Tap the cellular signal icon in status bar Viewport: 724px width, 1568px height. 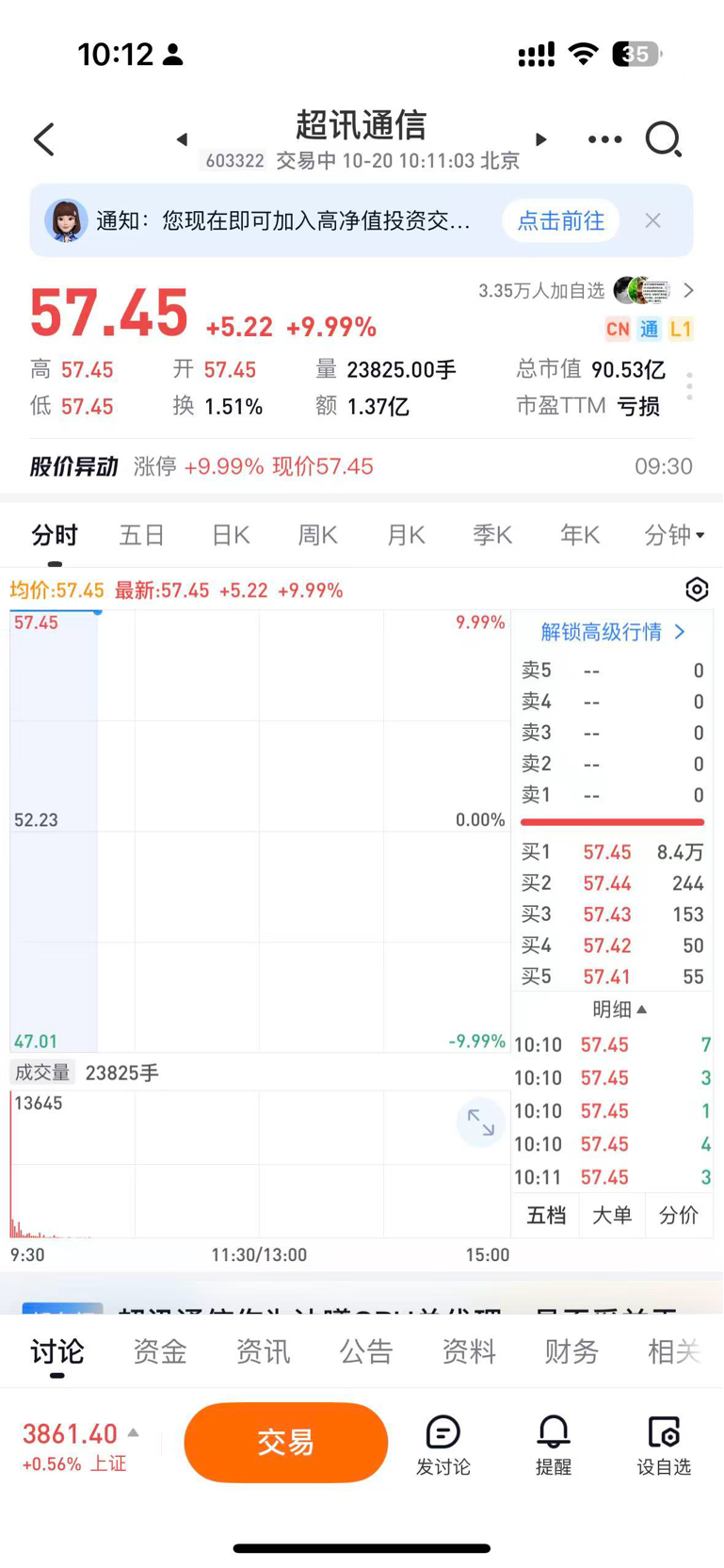tap(537, 55)
